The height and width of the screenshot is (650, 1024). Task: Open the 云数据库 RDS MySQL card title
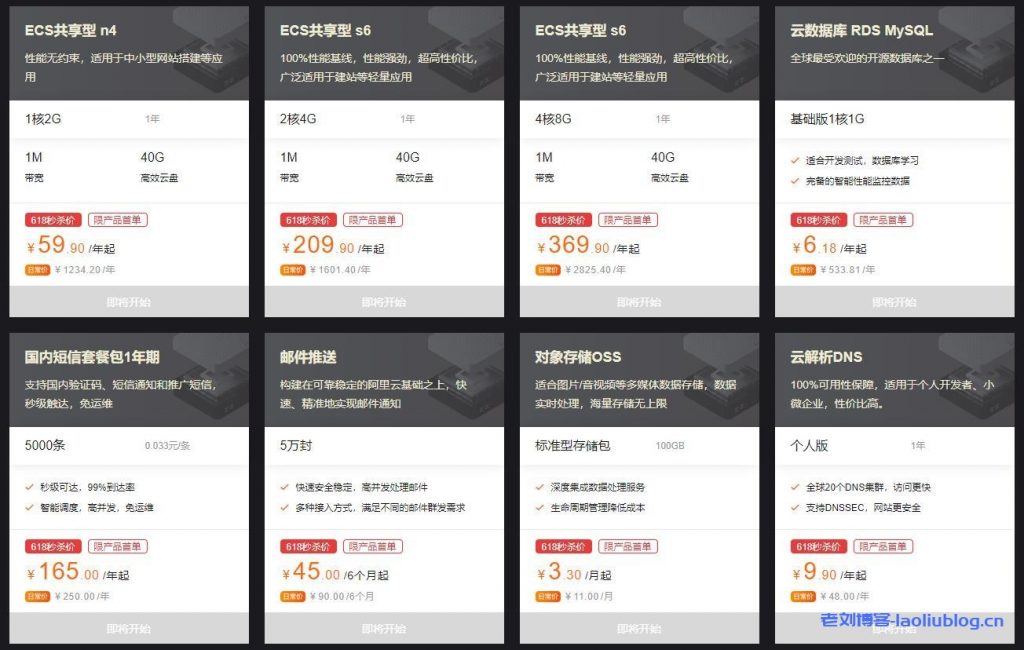click(x=861, y=30)
